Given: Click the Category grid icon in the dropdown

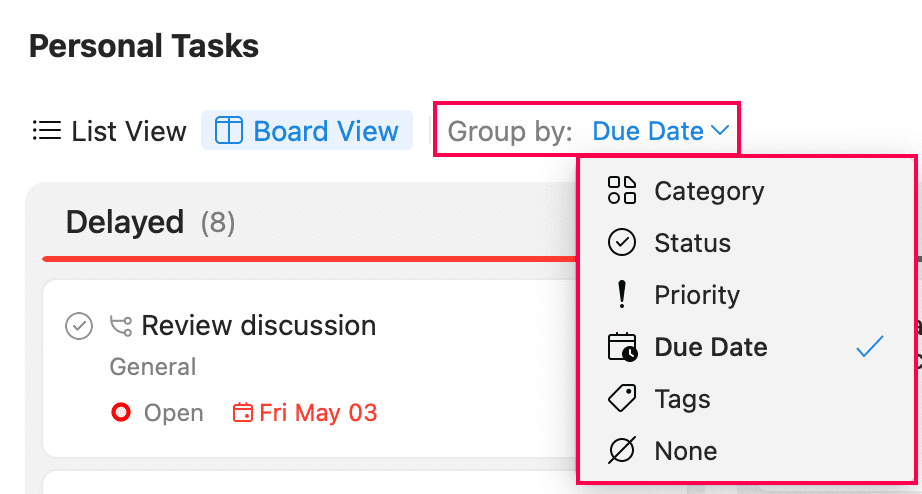Looking at the screenshot, I should point(622,191).
